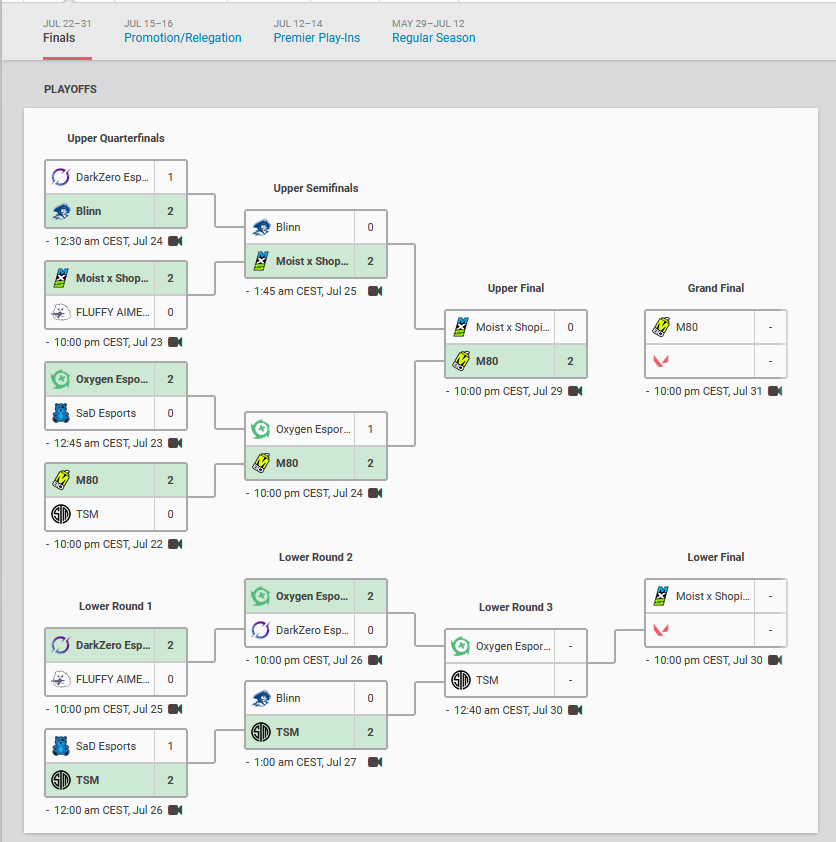
Task: Switch to the Premier Play-Ins tab
Action: click(317, 38)
